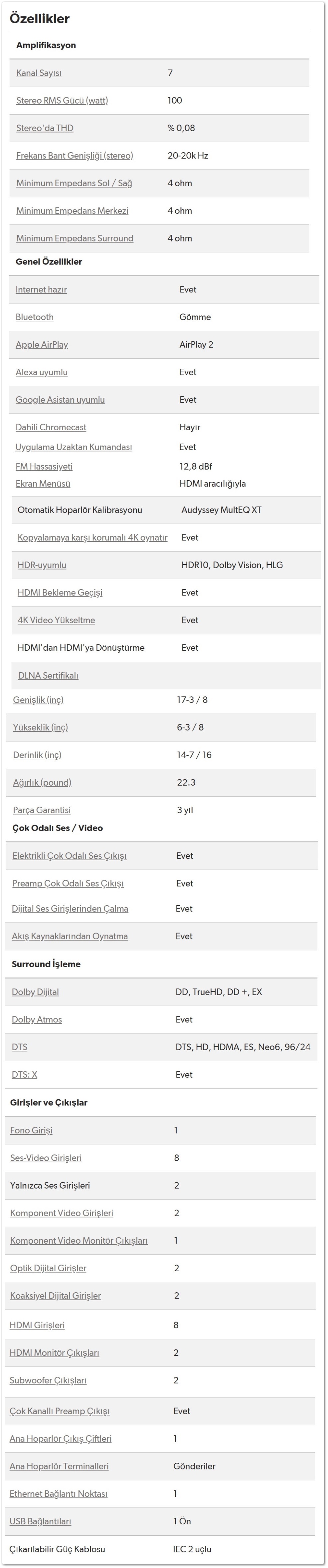Open the Kanal Sayısı glossary link

coord(39,73)
